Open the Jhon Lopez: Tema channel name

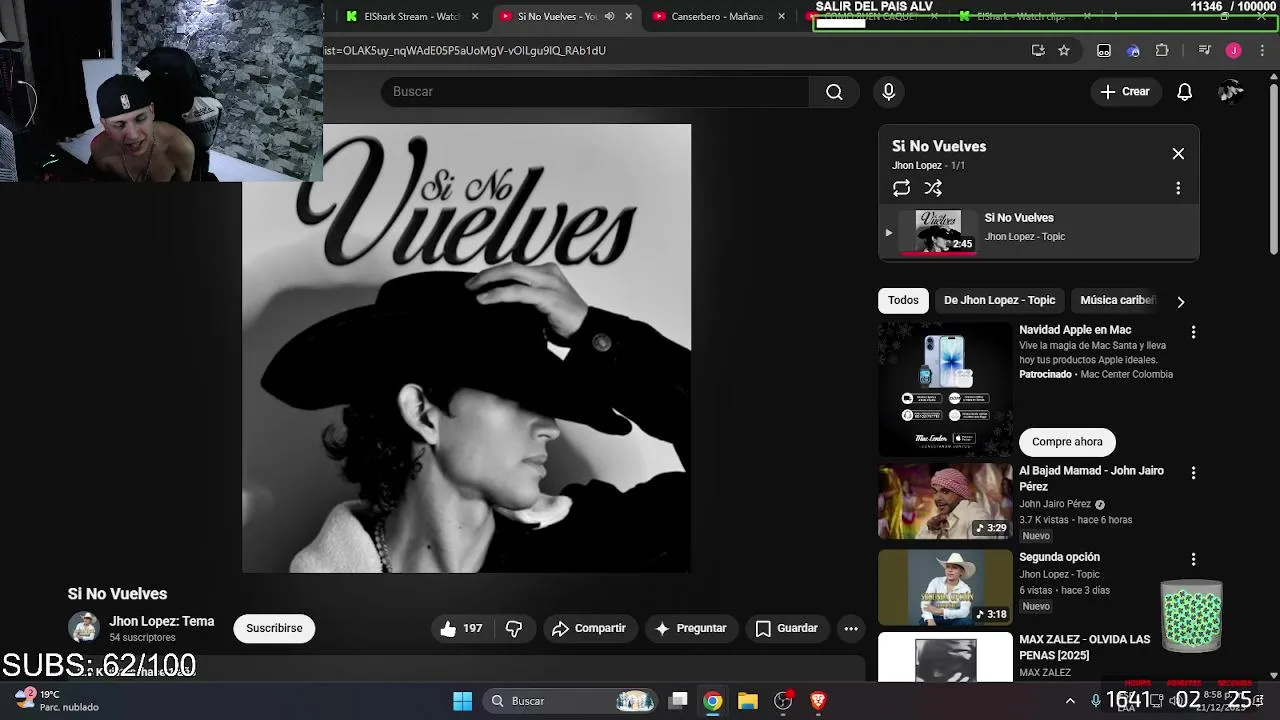[x=161, y=621]
